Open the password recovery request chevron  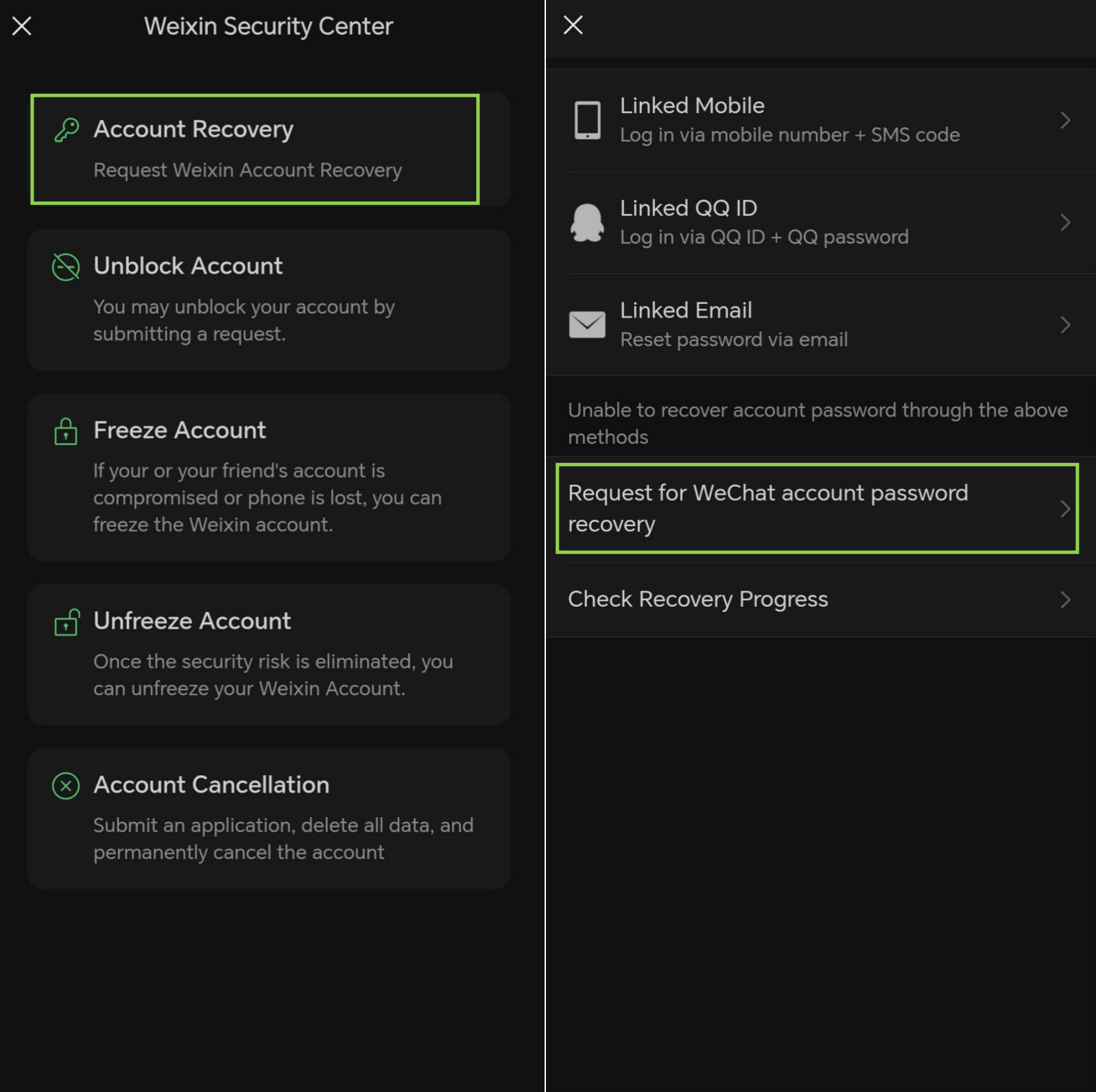[1065, 509]
